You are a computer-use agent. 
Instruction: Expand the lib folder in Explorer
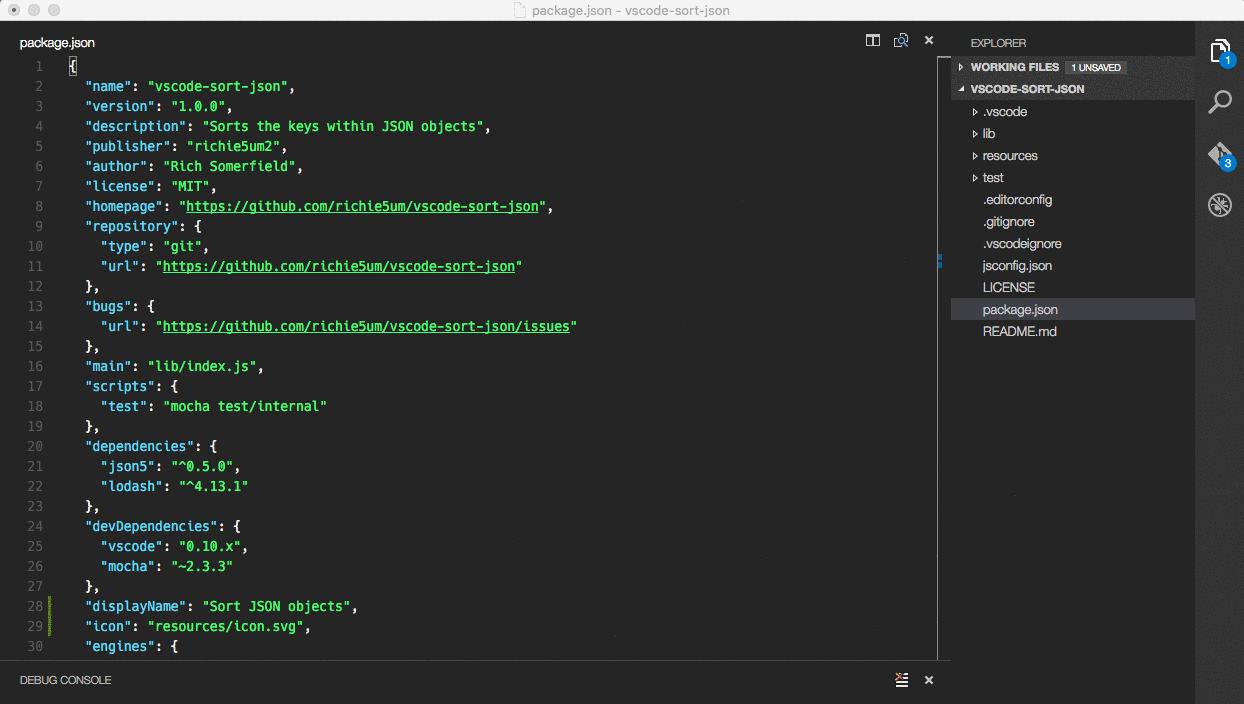click(x=988, y=133)
